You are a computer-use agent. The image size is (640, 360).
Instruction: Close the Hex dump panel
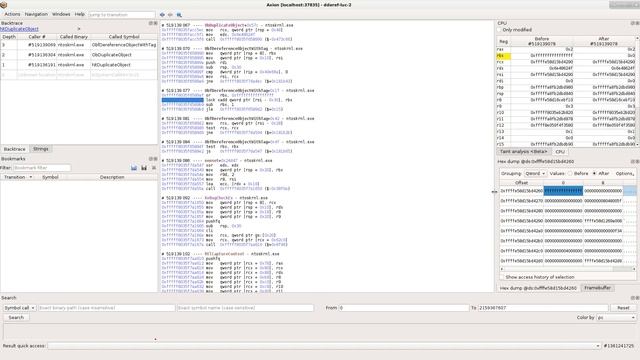(637, 162)
